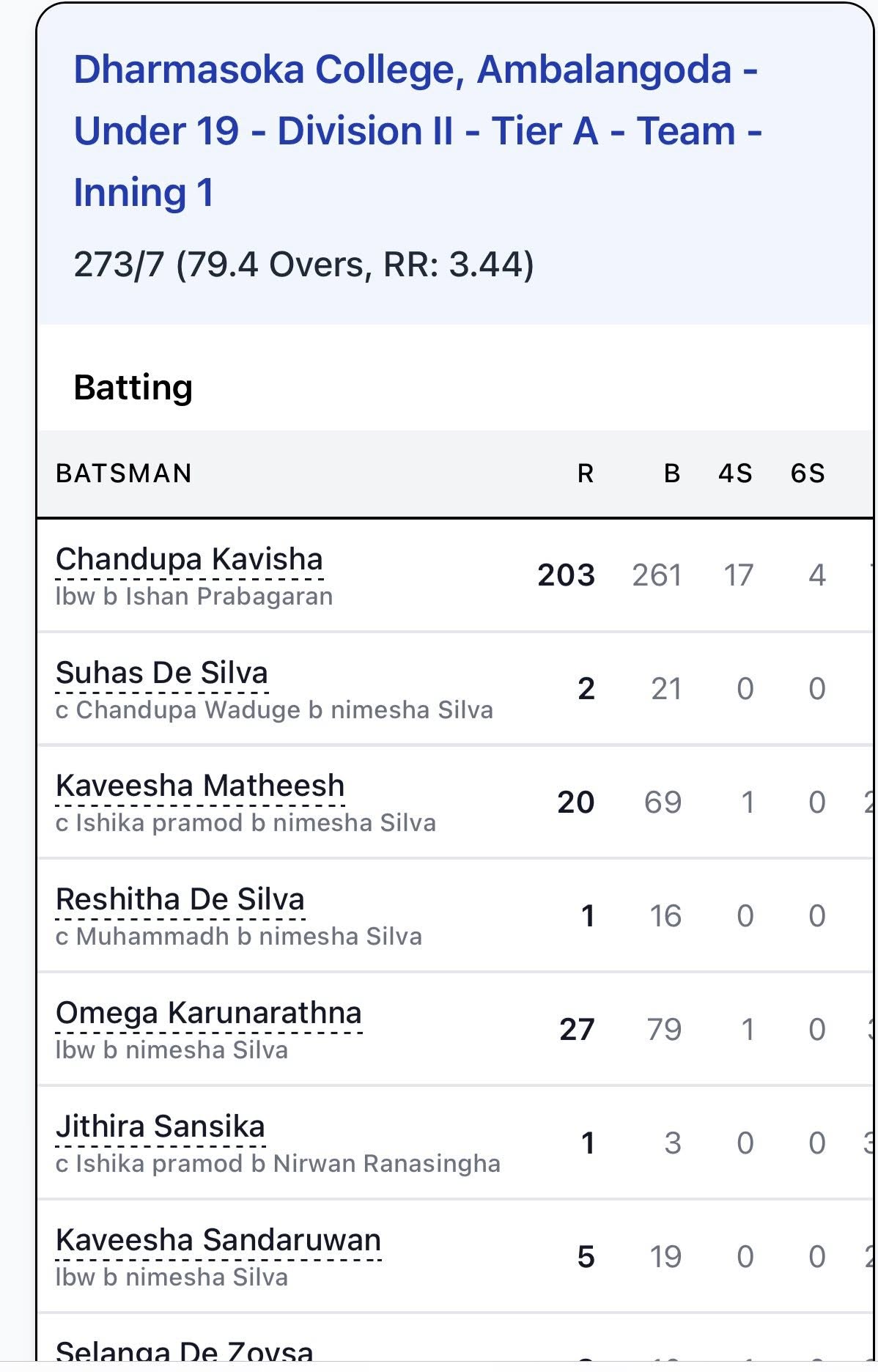This screenshot has height=1372, width=878.
Task: Click the B balls column header
Action: (x=671, y=473)
